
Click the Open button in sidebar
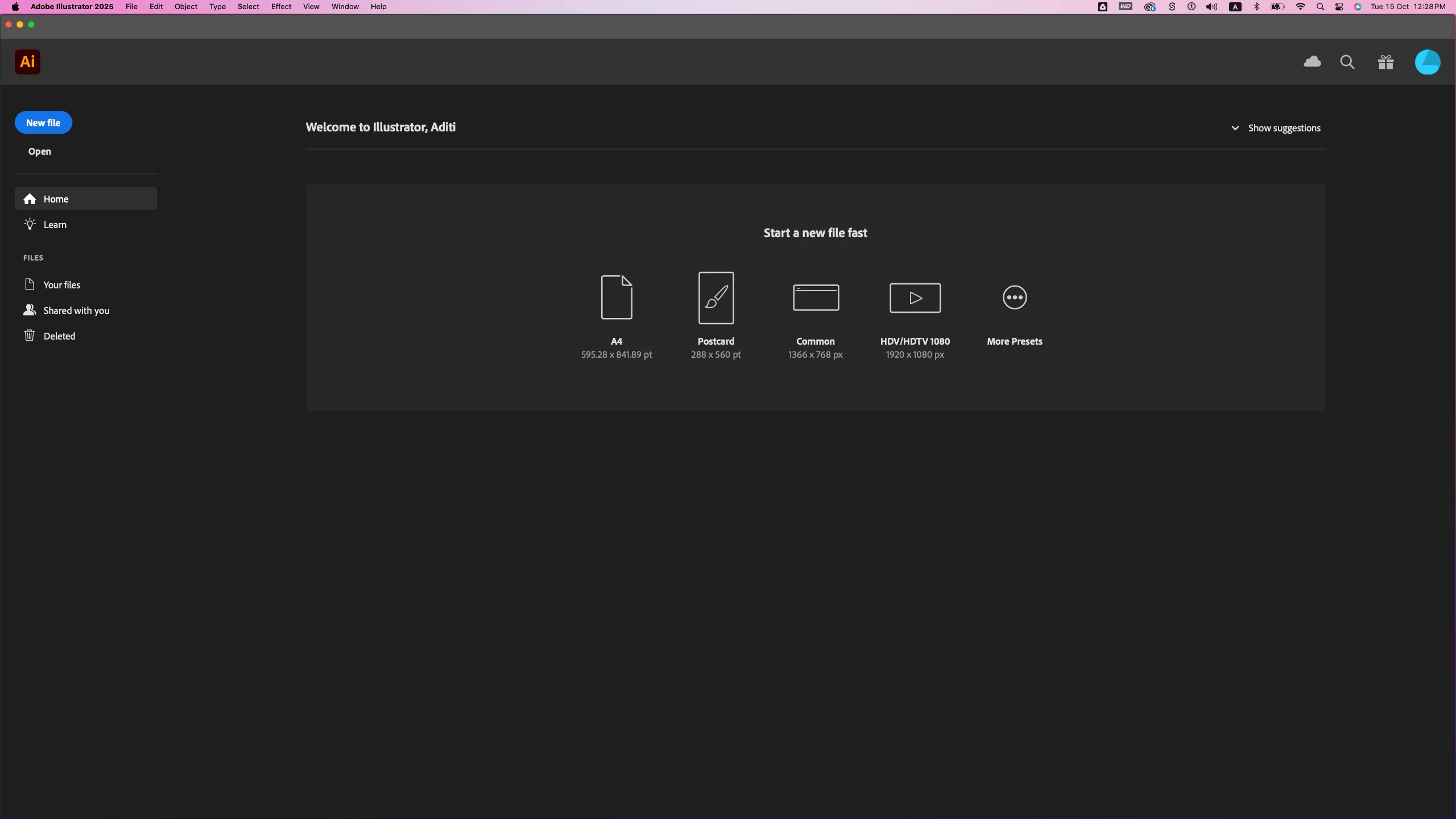coord(40,151)
